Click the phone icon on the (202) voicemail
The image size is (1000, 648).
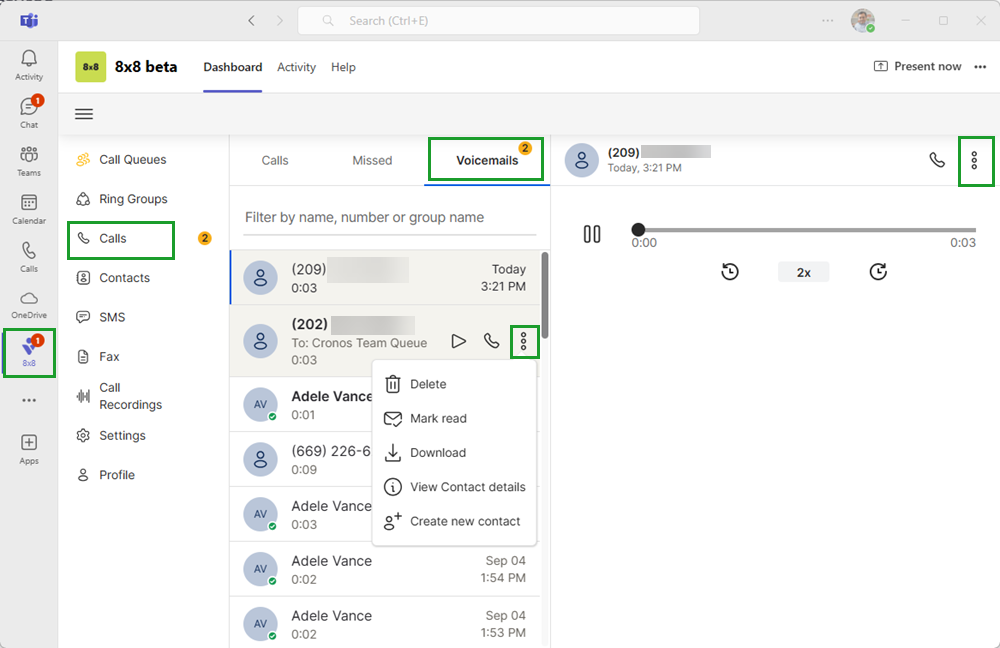click(491, 341)
